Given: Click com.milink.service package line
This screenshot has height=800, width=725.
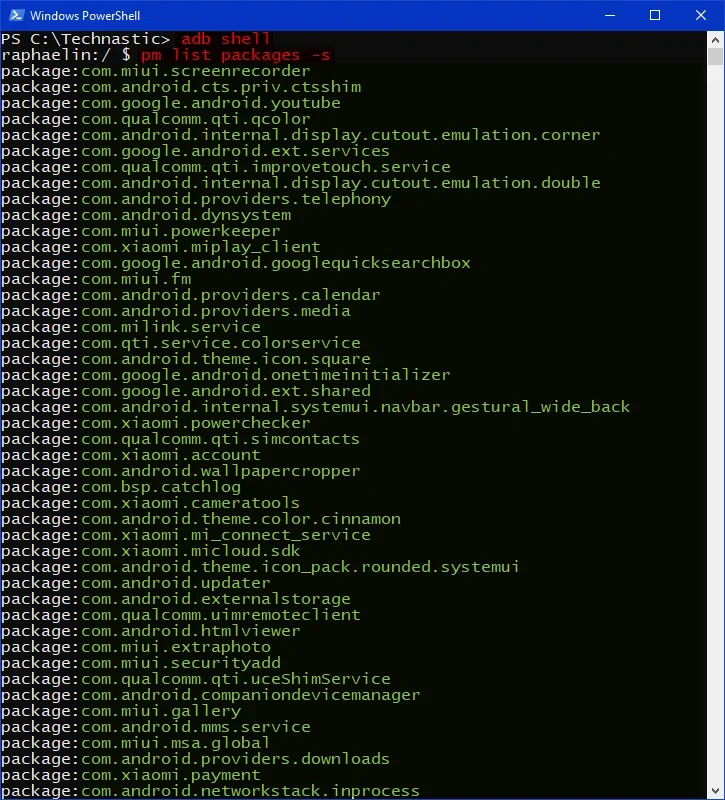Looking at the screenshot, I should point(131,327).
